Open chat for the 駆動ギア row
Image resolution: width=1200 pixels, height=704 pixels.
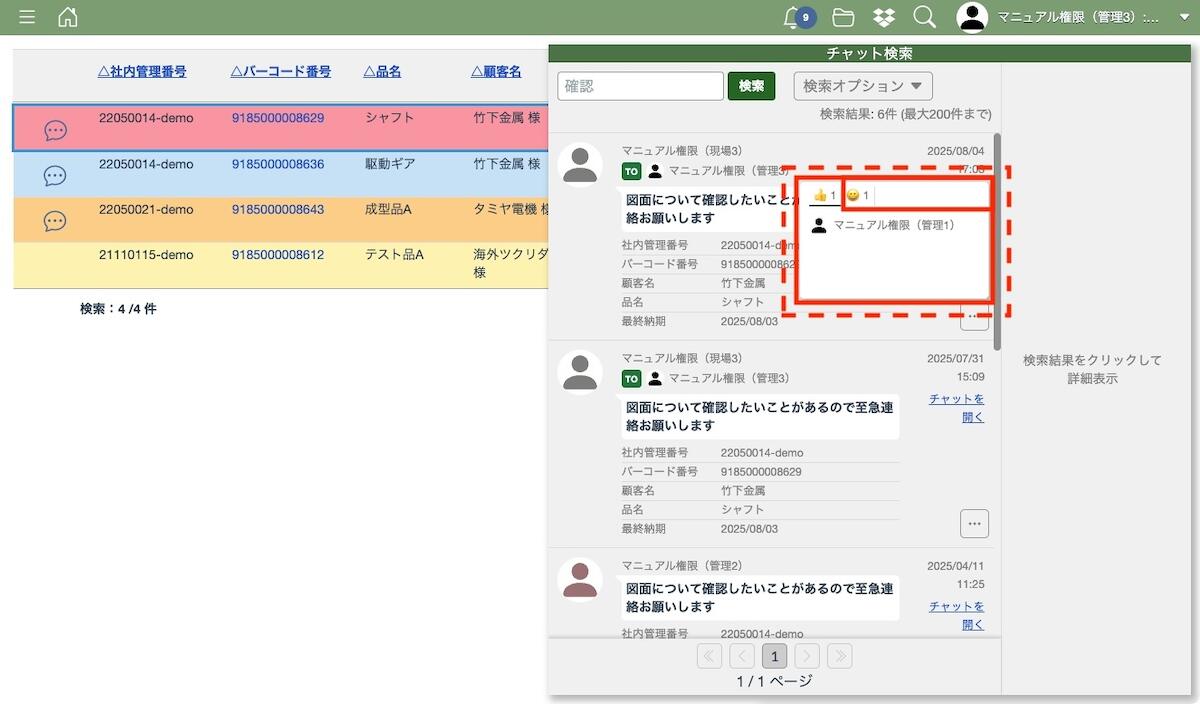point(56,176)
